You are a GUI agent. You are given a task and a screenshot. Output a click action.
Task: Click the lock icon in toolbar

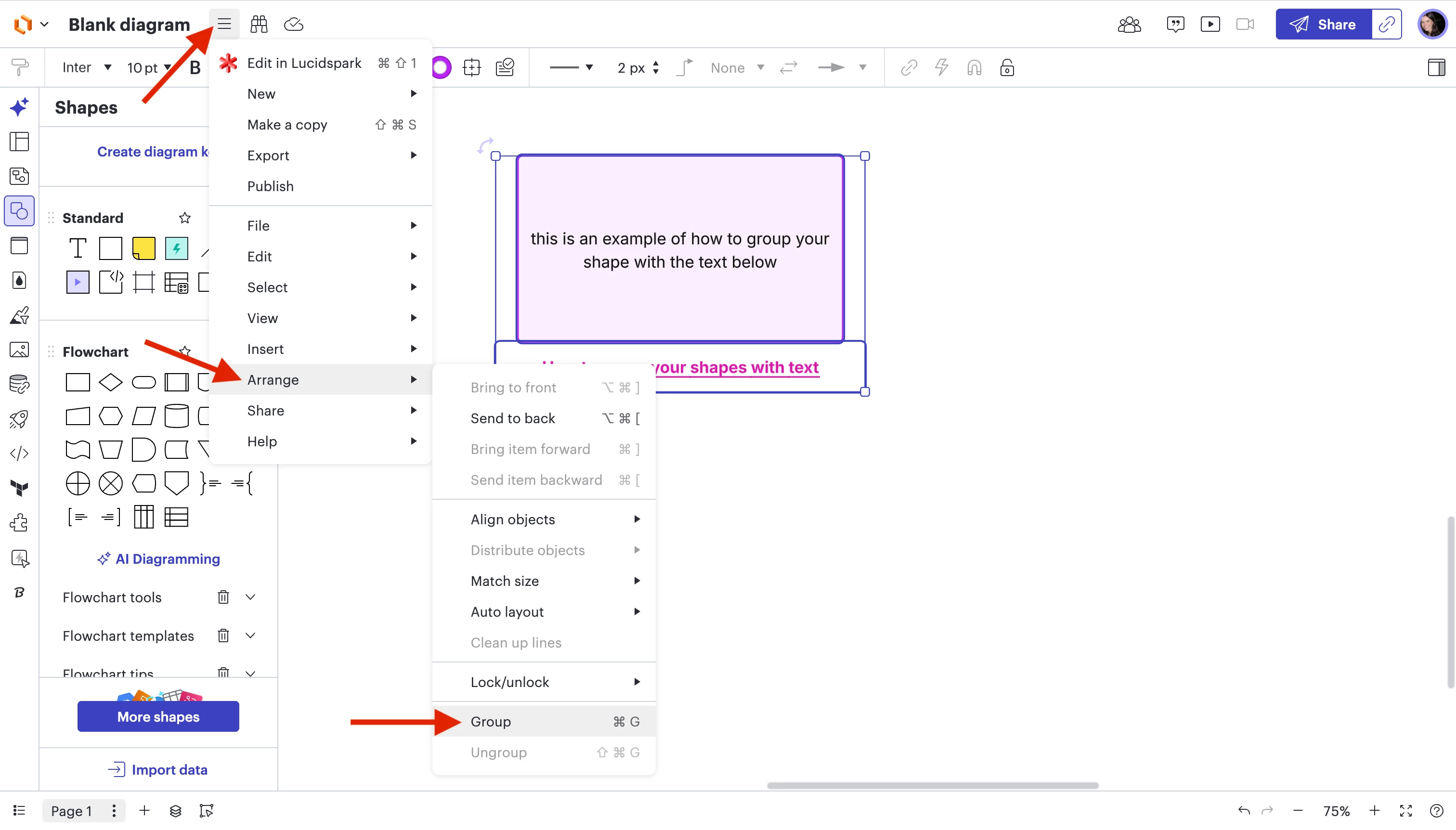pyautogui.click(x=1007, y=68)
